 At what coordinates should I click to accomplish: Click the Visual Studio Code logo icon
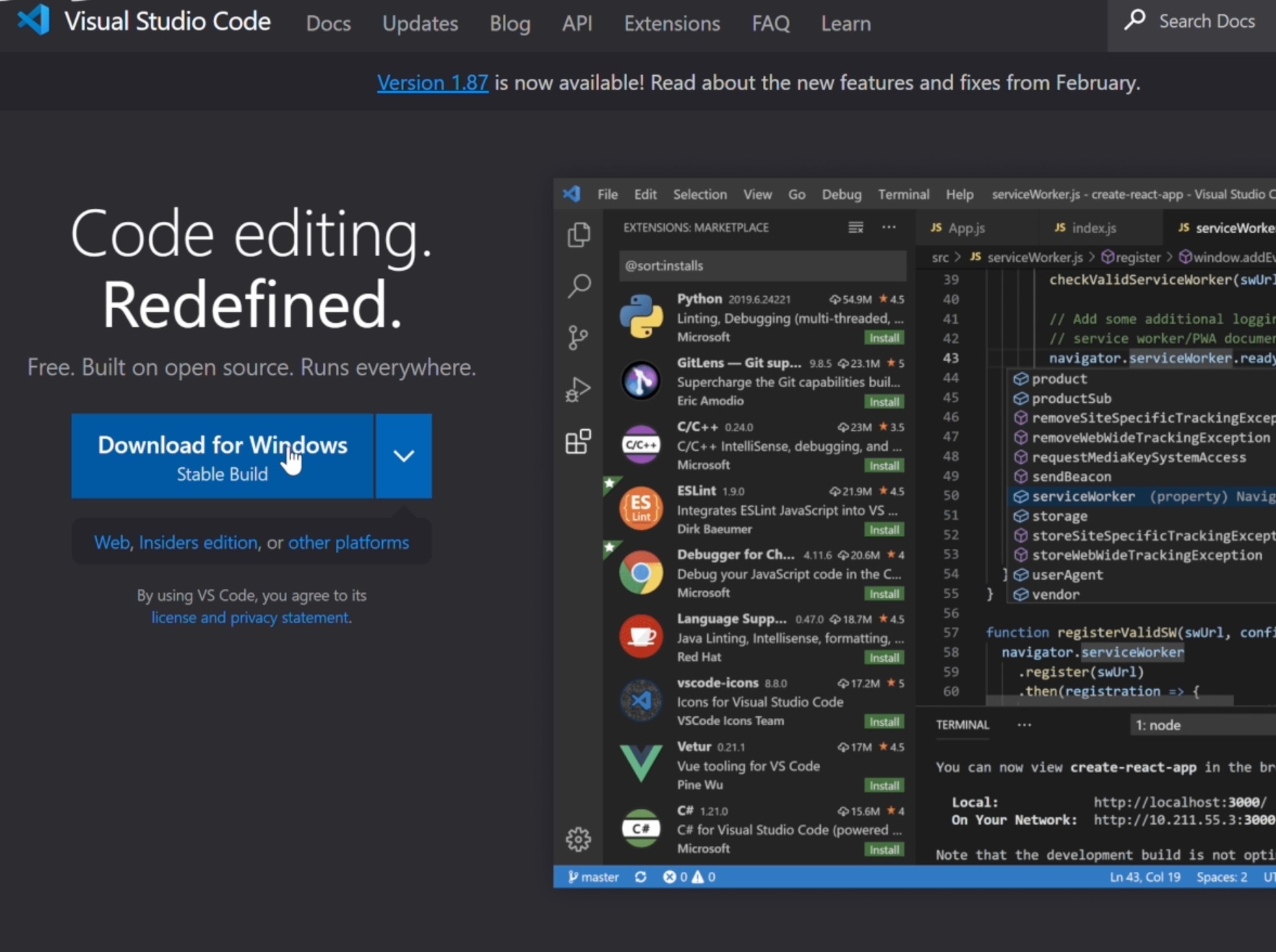point(33,20)
